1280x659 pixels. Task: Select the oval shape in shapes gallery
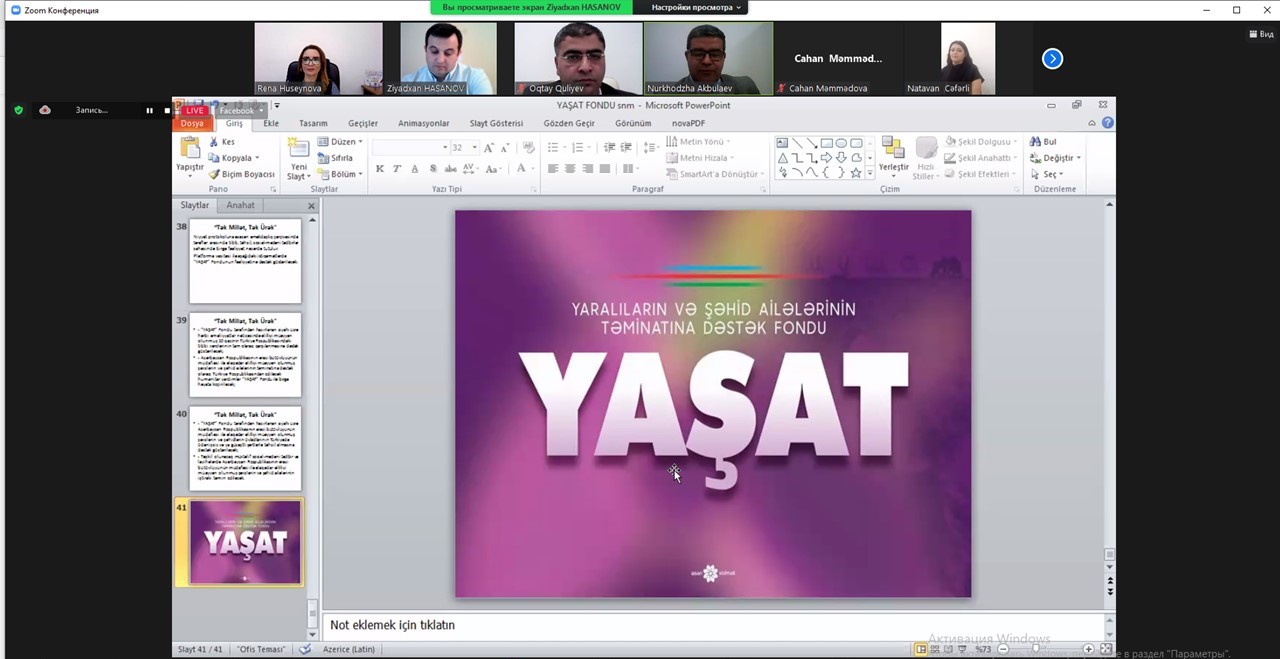pyautogui.click(x=841, y=143)
